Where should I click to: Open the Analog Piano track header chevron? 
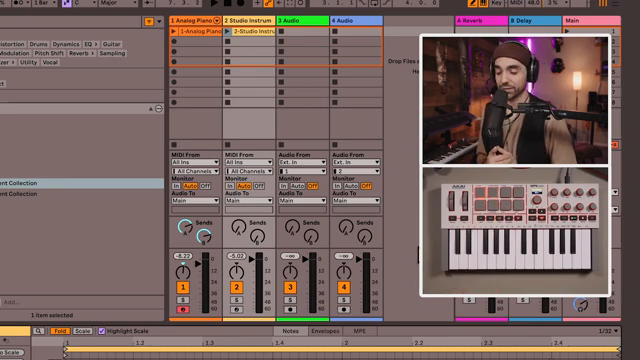[x=217, y=20]
